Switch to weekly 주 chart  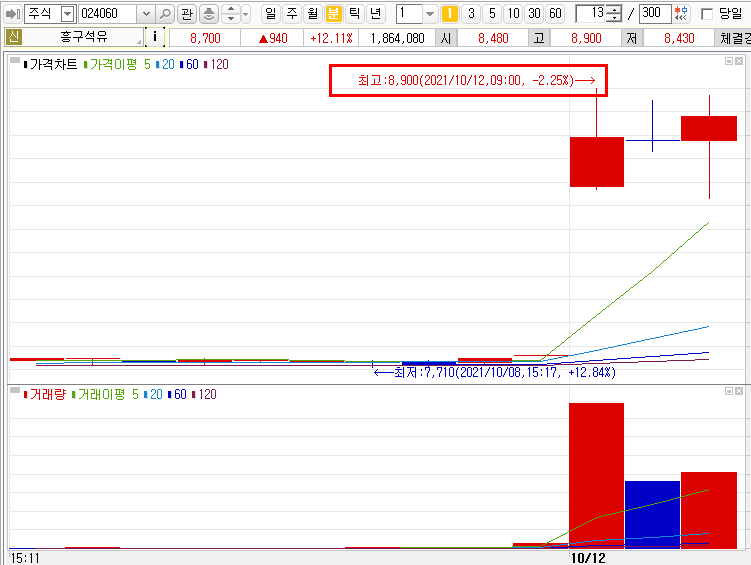click(292, 13)
